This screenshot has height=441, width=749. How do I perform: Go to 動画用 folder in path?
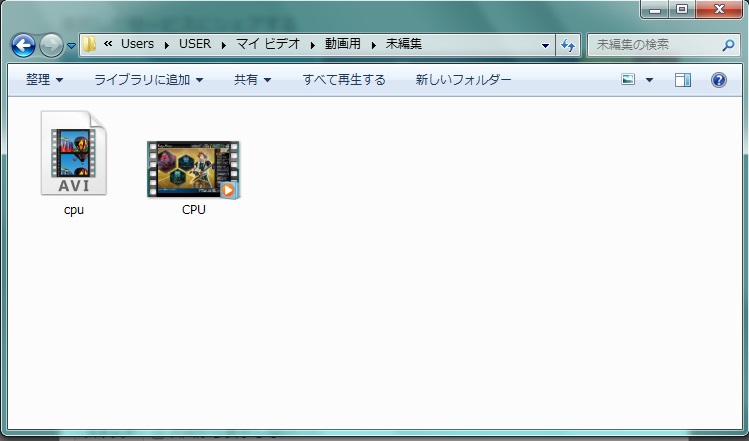[x=343, y=44]
